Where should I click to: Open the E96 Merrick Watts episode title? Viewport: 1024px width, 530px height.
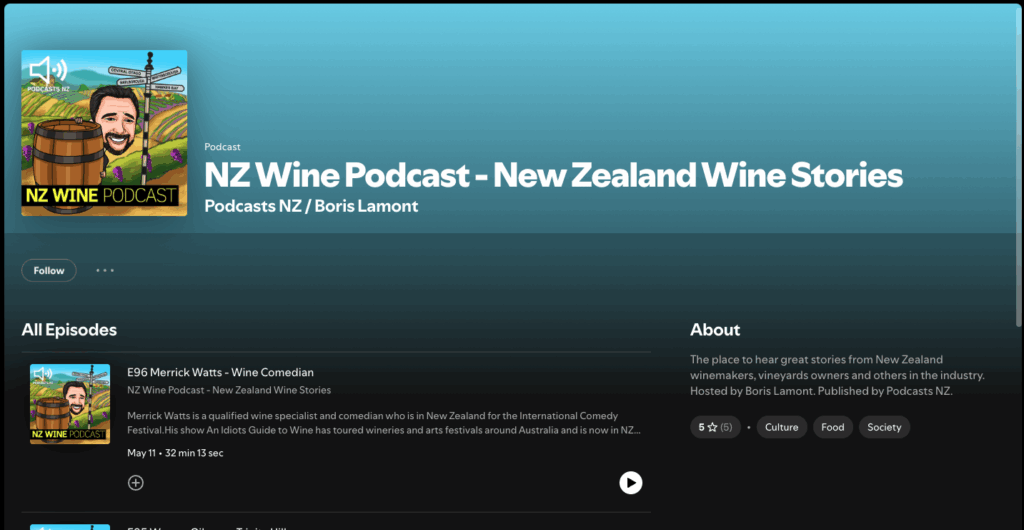click(x=220, y=372)
